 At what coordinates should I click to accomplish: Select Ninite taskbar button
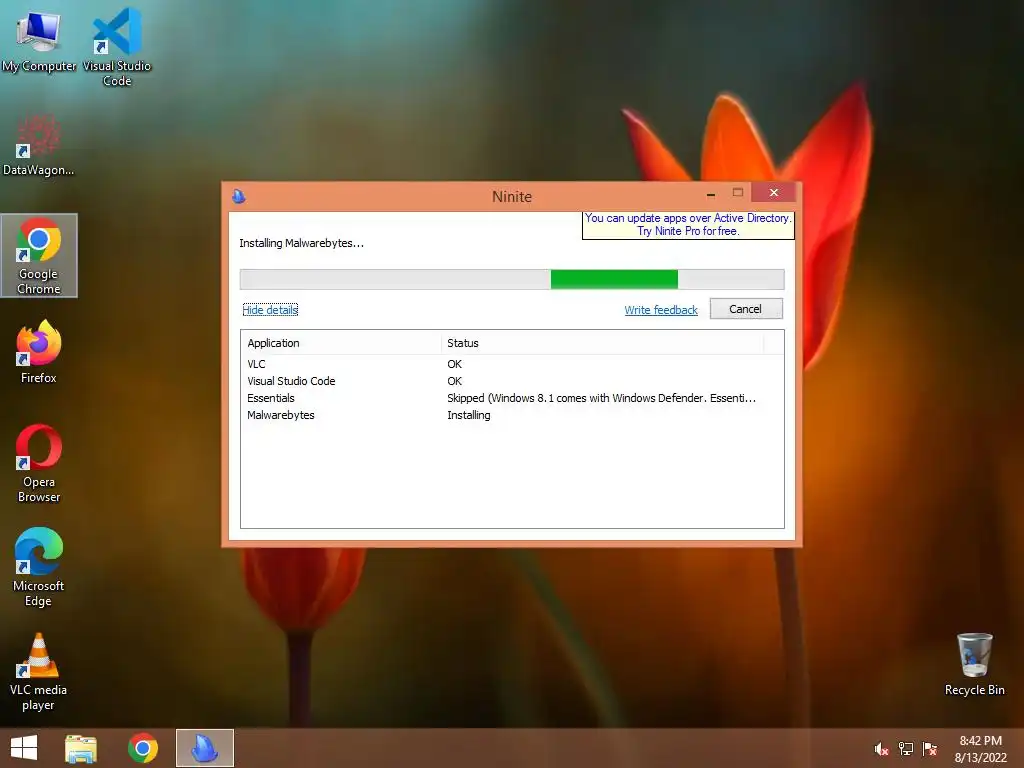coord(204,748)
